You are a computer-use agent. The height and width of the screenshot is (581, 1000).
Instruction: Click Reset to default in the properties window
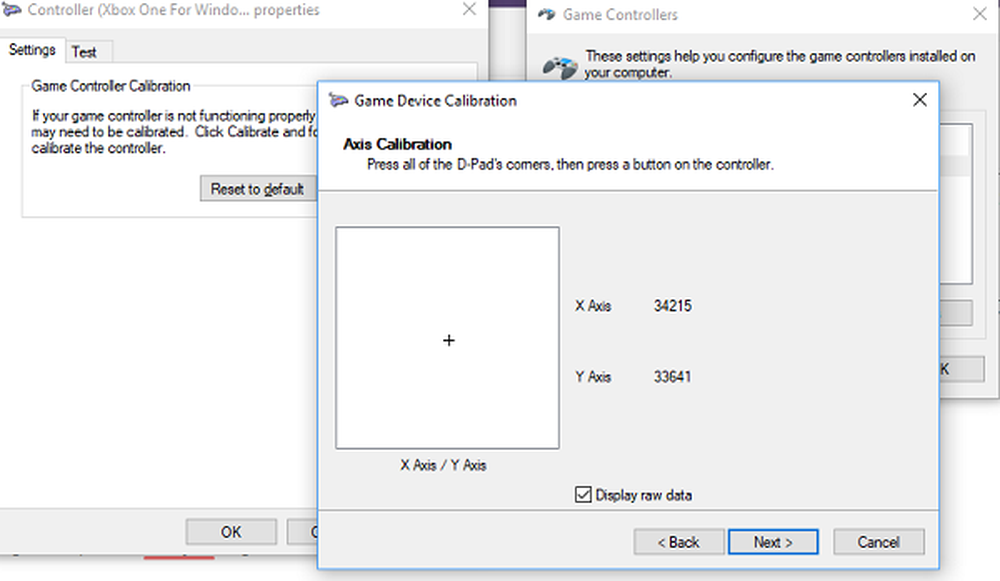click(258, 189)
